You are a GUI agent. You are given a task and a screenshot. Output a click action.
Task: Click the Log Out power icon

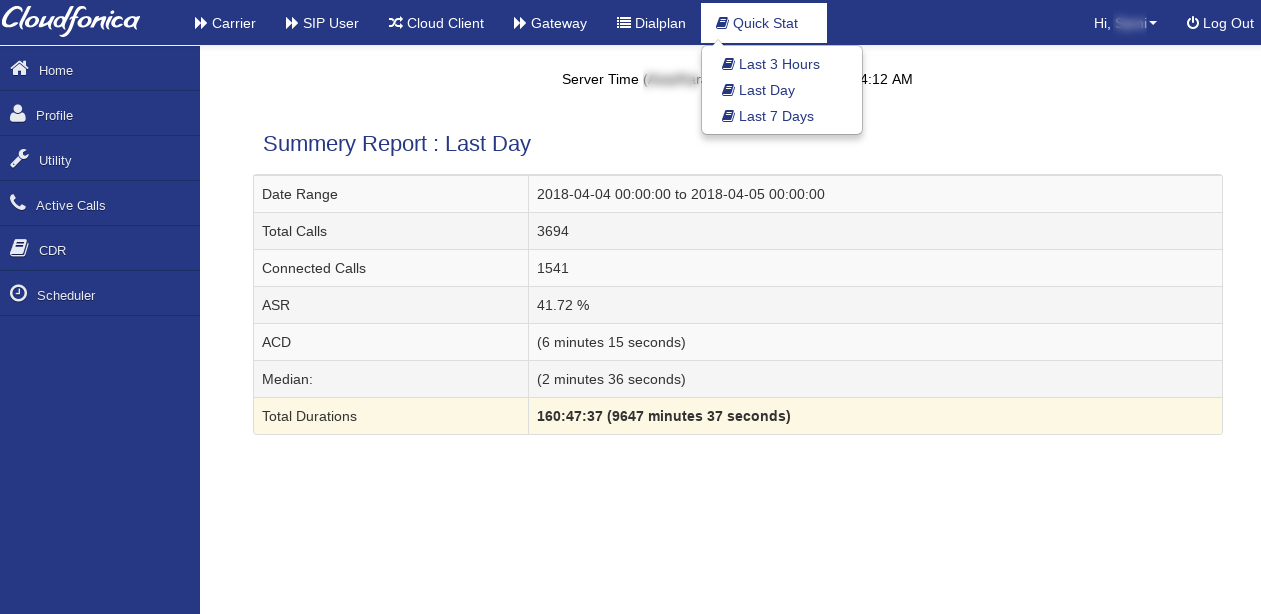1192,23
